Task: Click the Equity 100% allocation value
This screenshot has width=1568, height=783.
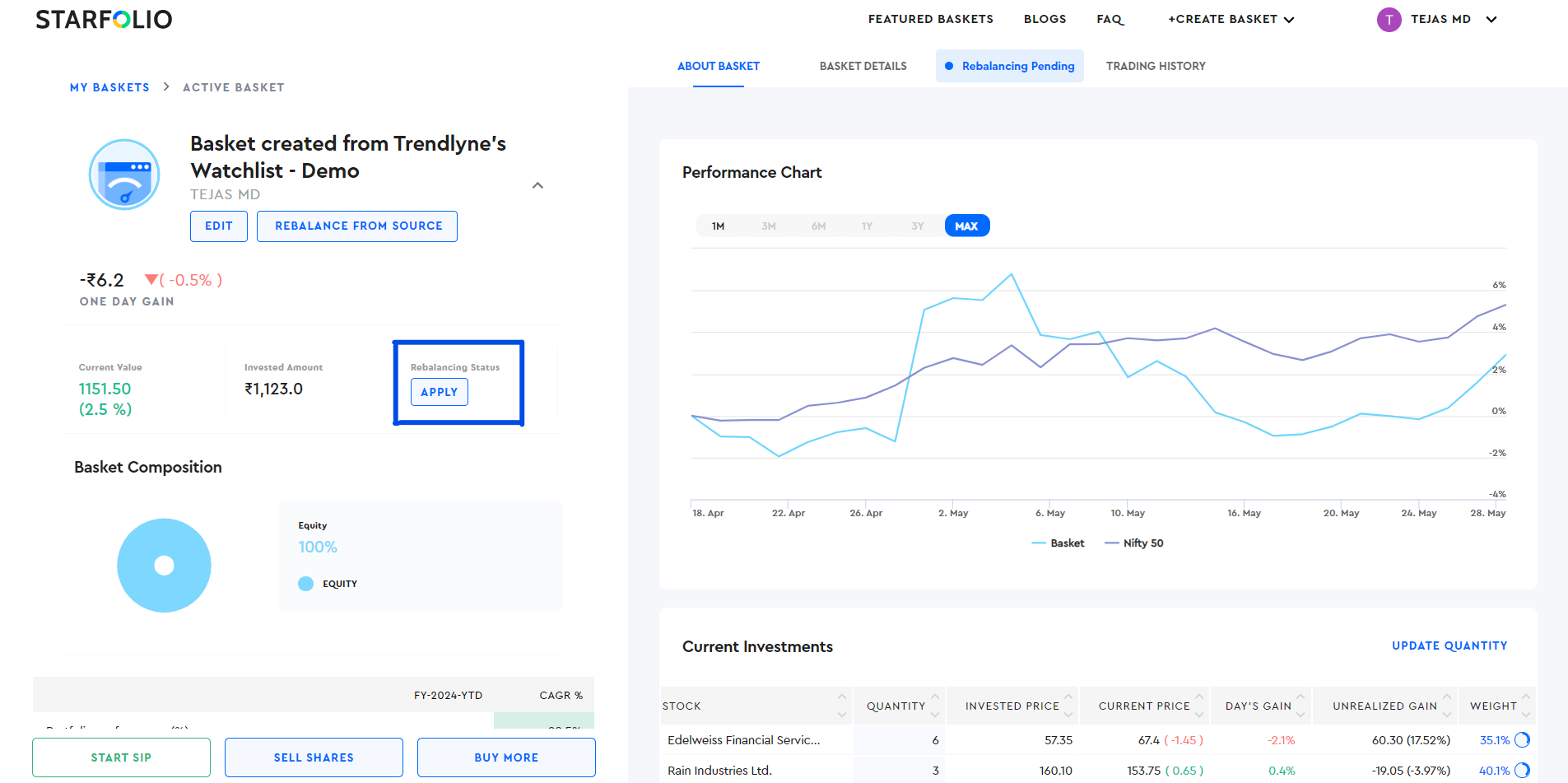Action: [318, 547]
